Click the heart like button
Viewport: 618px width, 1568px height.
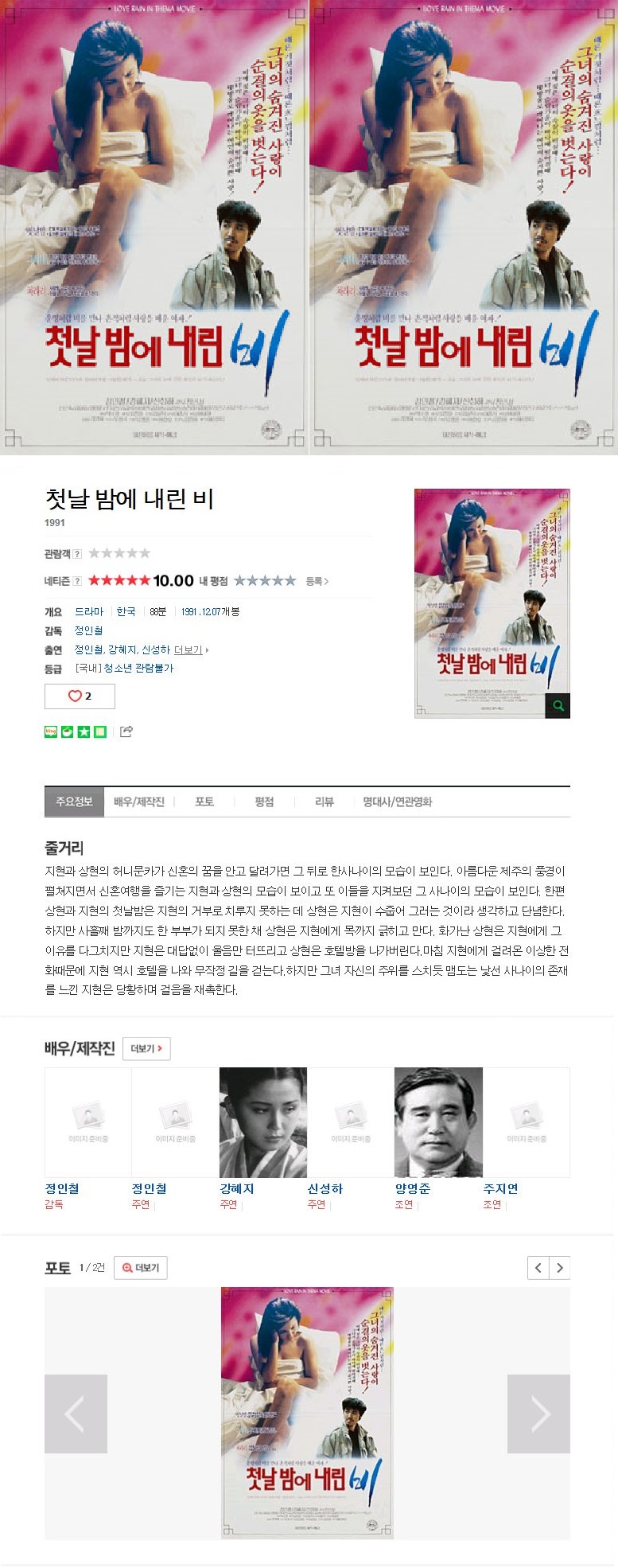(x=80, y=696)
